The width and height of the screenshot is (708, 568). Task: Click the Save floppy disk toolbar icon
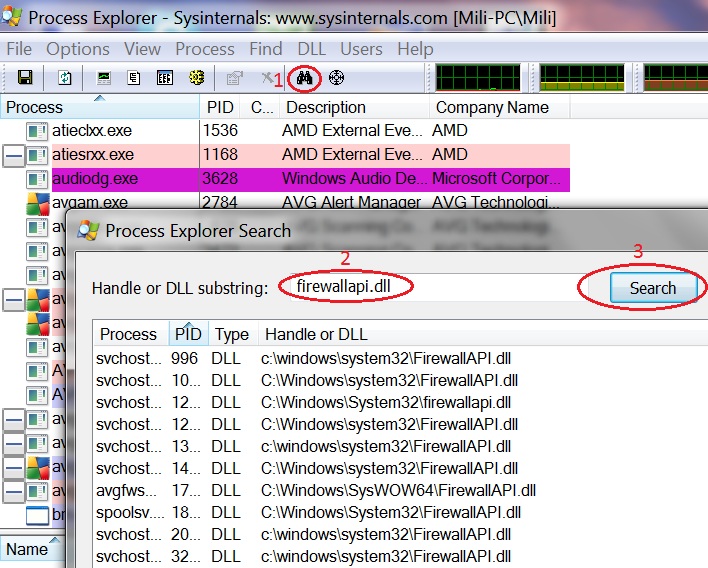tap(25, 78)
